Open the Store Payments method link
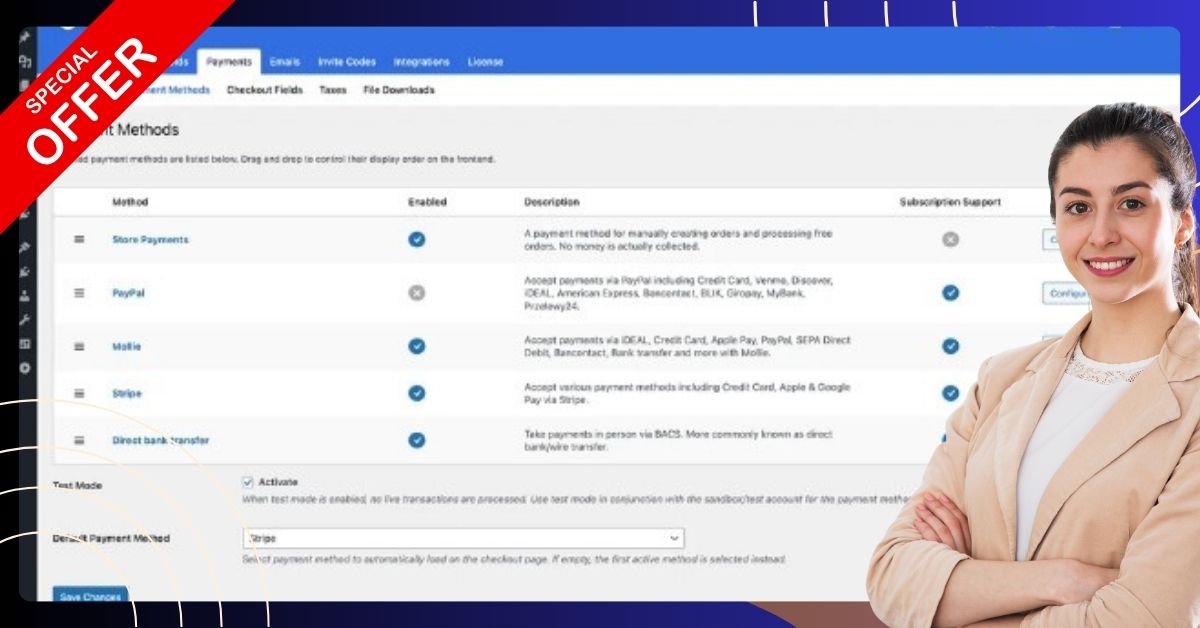The width and height of the screenshot is (1200, 628). tap(150, 240)
